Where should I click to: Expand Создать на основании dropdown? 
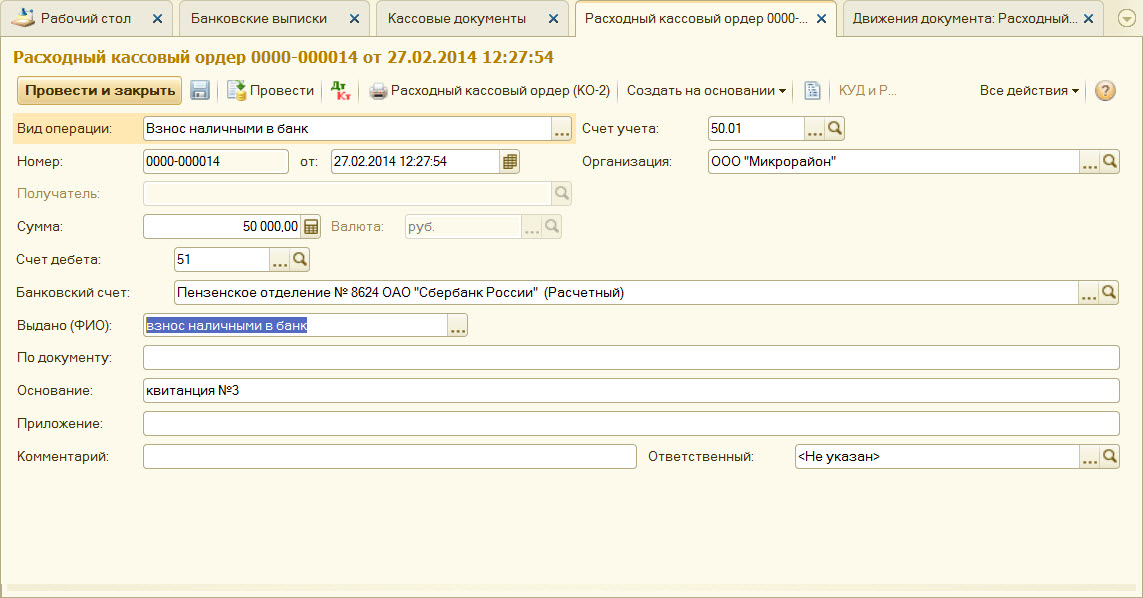pos(706,91)
